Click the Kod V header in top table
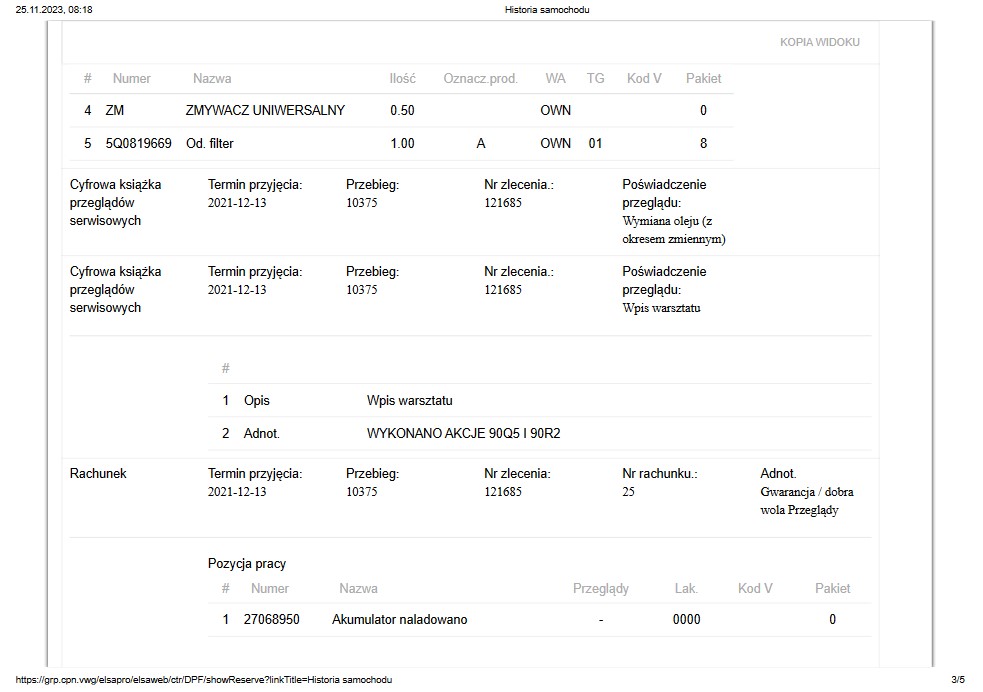Image resolution: width=983 pixels, height=692 pixels. [x=644, y=78]
